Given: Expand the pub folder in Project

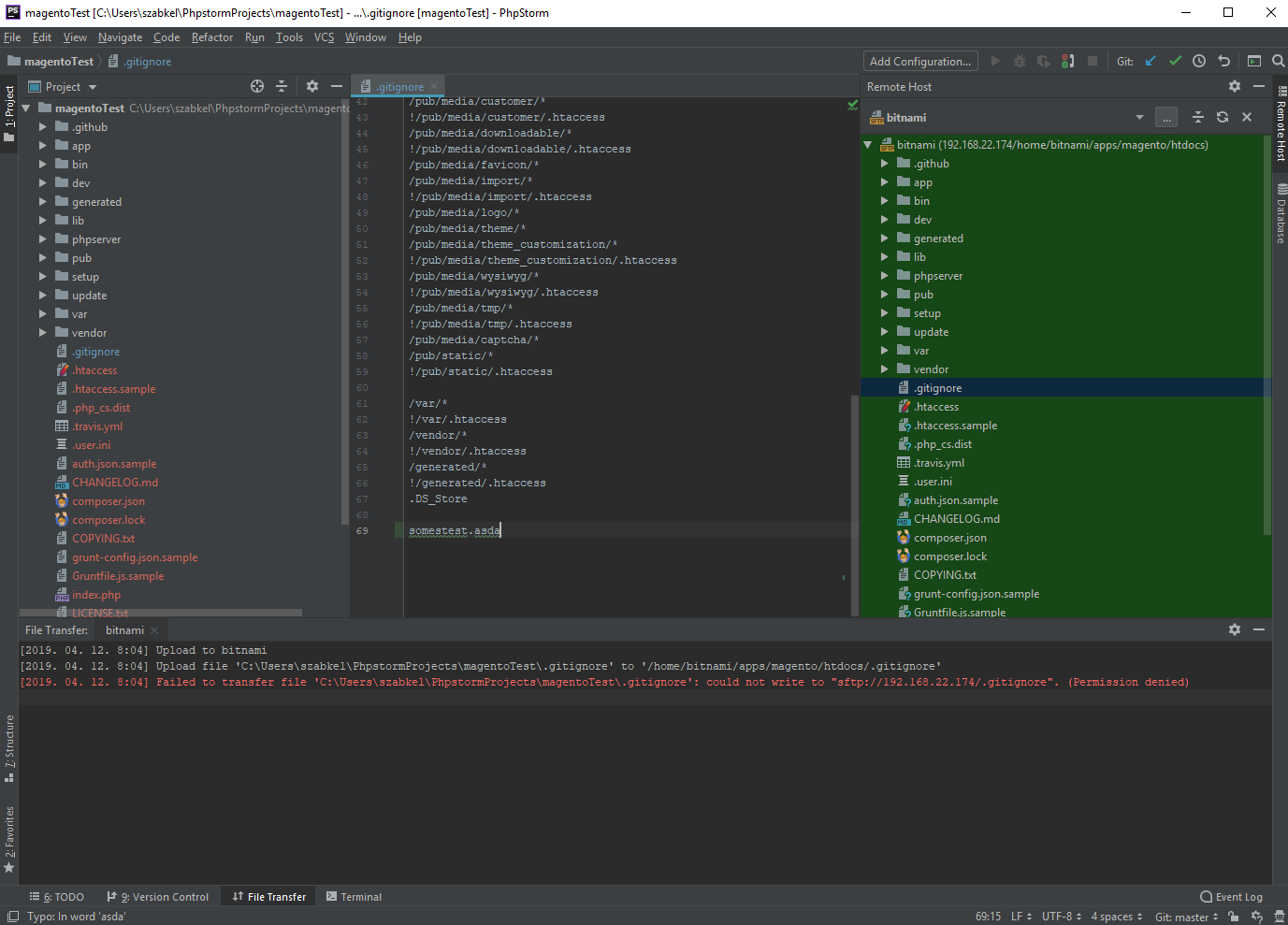Looking at the screenshot, I should [x=42, y=257].
